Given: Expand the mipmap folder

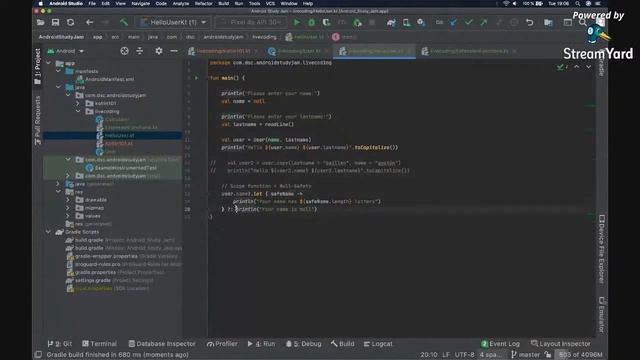Looking at the screenshot, I should pos(68,208).
